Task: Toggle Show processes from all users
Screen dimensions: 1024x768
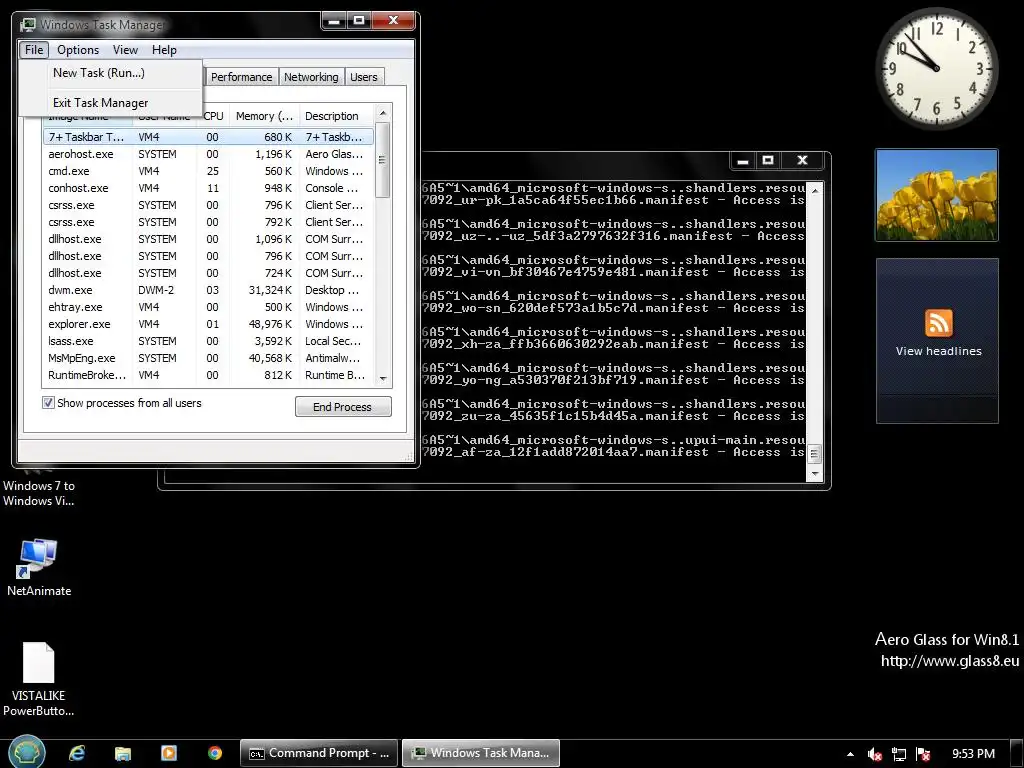Action: coord(48,402)
